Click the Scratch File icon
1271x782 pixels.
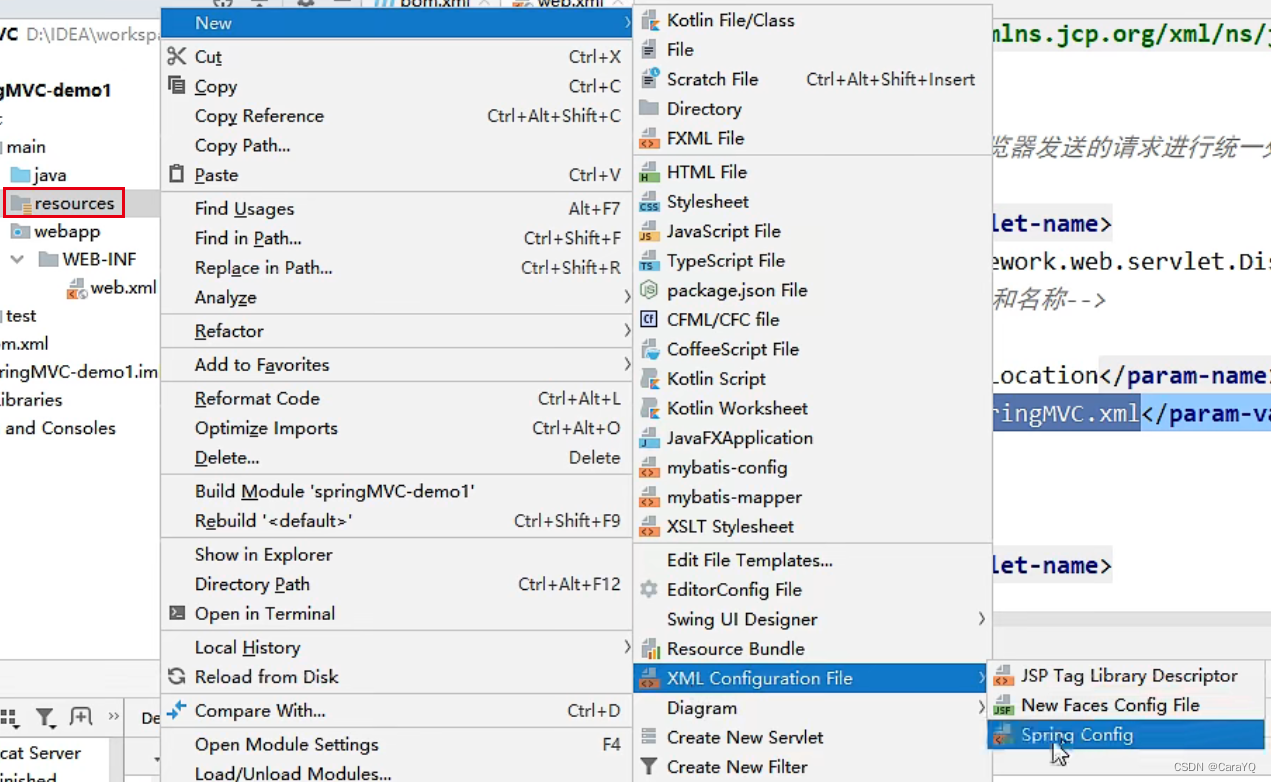650,79
